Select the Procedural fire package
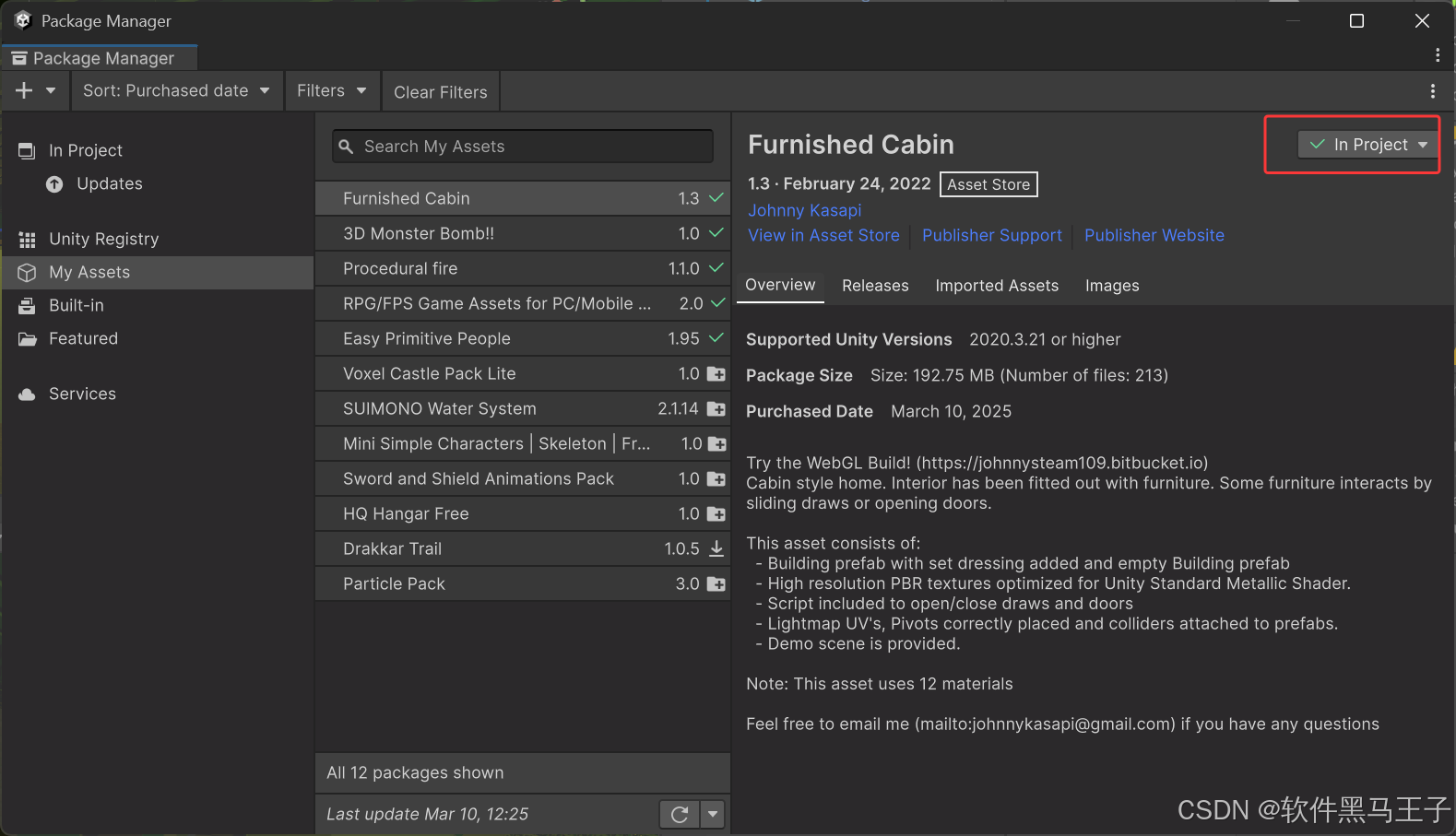 (523, 268)
